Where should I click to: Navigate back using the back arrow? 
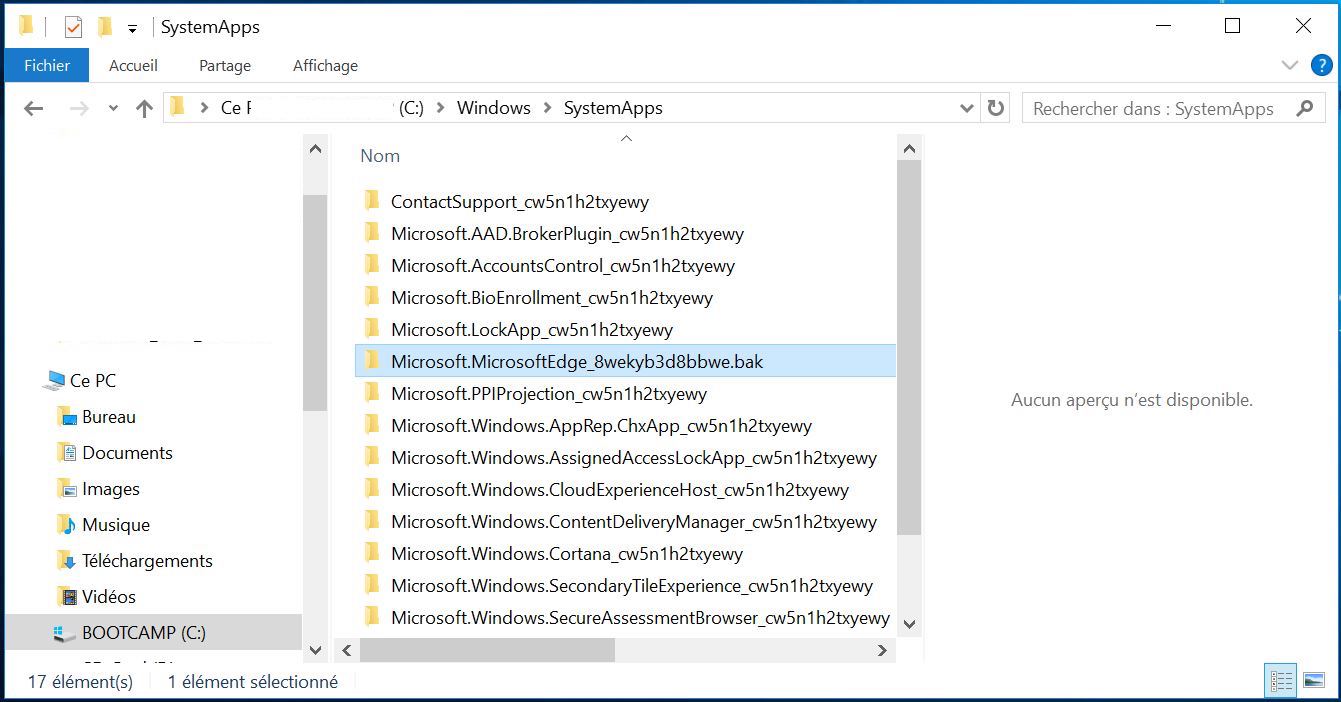[33, 107]
